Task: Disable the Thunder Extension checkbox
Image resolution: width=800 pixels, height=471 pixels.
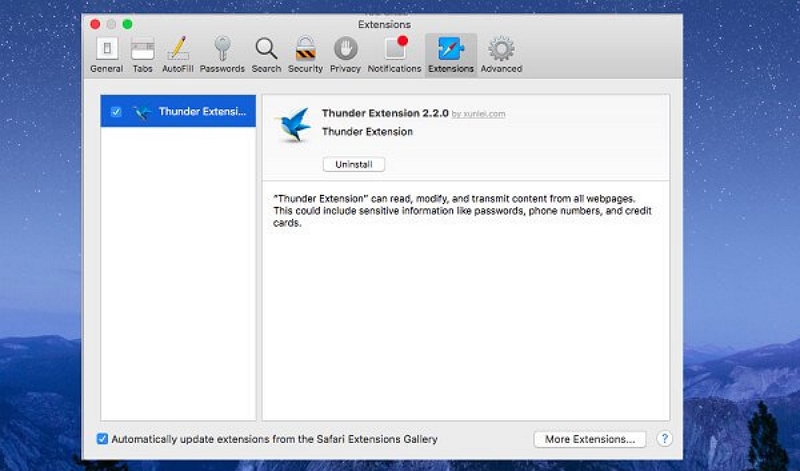Action: click(116, 112)
